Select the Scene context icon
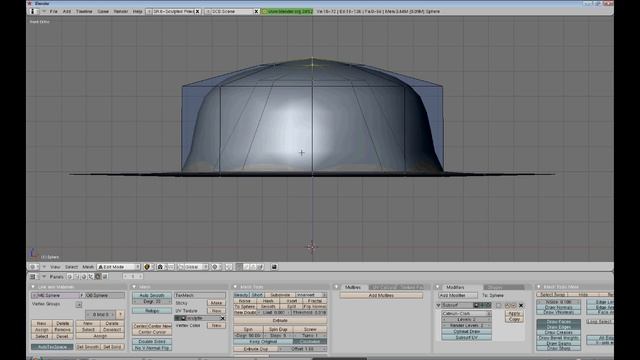This screenshot has width=640, height=360. [x=105, y=276]
